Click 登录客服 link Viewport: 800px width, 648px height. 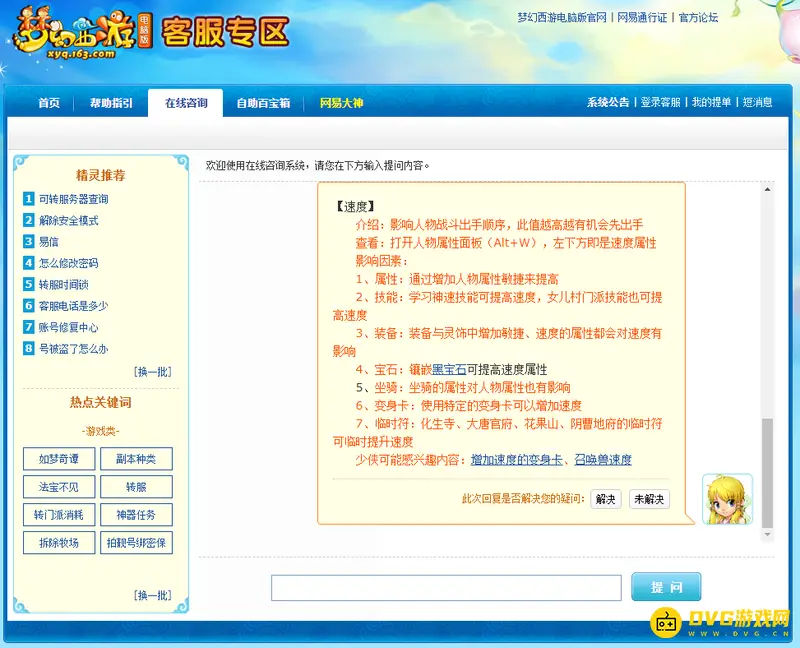pos(661,102)
